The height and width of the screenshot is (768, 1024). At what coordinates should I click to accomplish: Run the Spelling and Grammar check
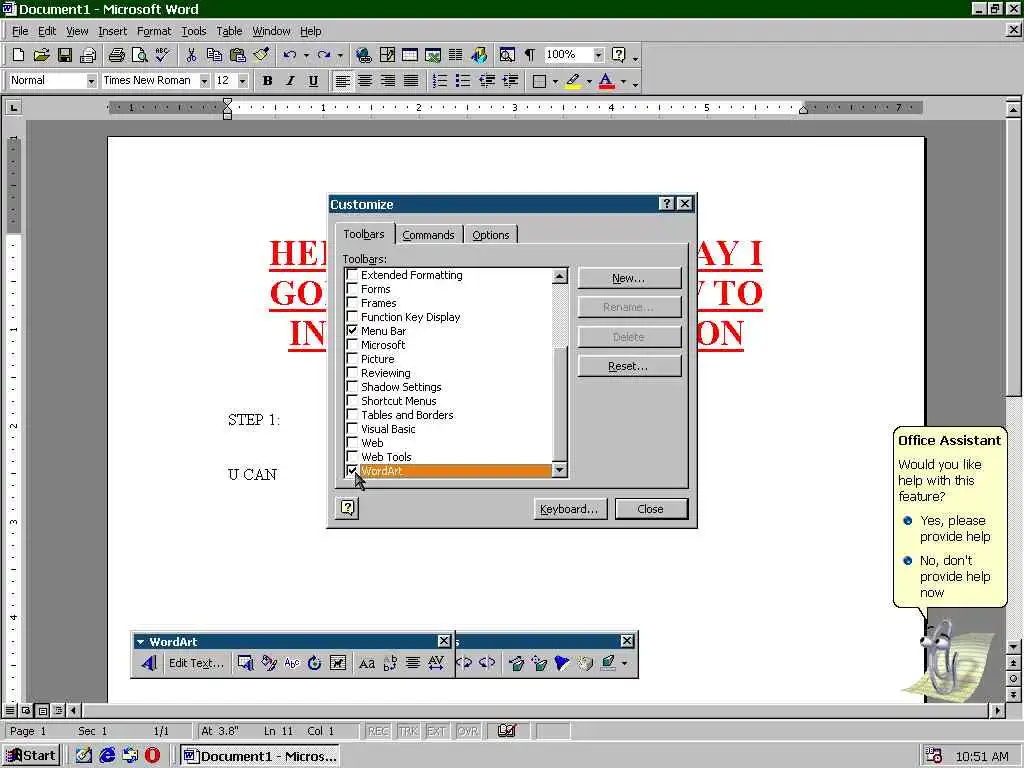162,55
